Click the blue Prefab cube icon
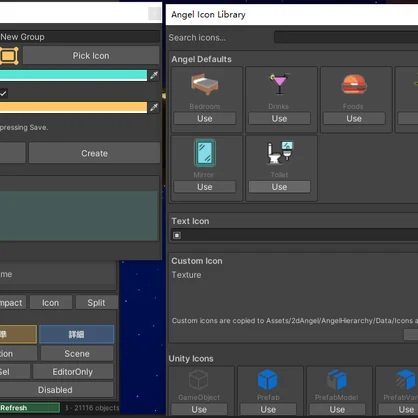The height and width of the screenshot is (418, 418). pos(268,380)
